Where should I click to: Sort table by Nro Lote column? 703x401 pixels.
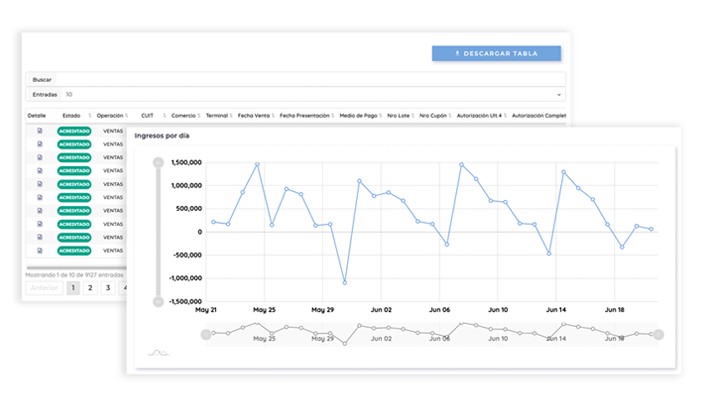pyautogui.click(x=401, y=116)
